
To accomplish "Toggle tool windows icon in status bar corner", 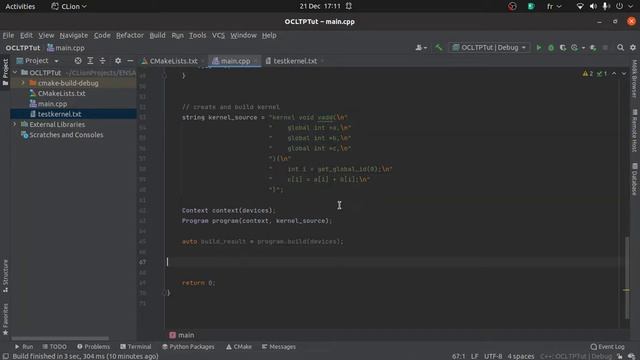I will click(x=6, y=356).
